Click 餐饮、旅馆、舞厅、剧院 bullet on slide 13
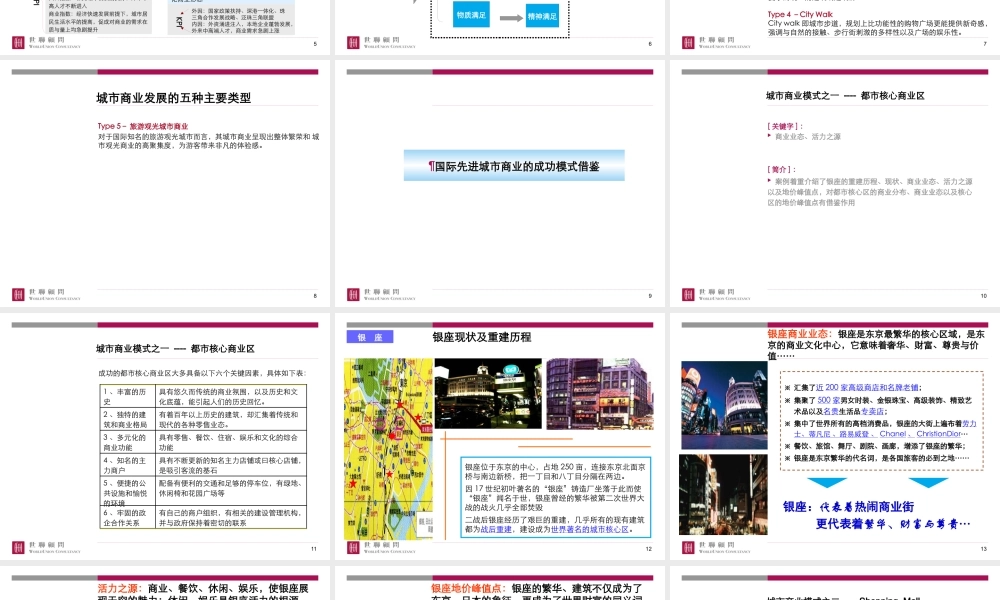This screenshot has height=600, width=1000. tap(879, 446)
